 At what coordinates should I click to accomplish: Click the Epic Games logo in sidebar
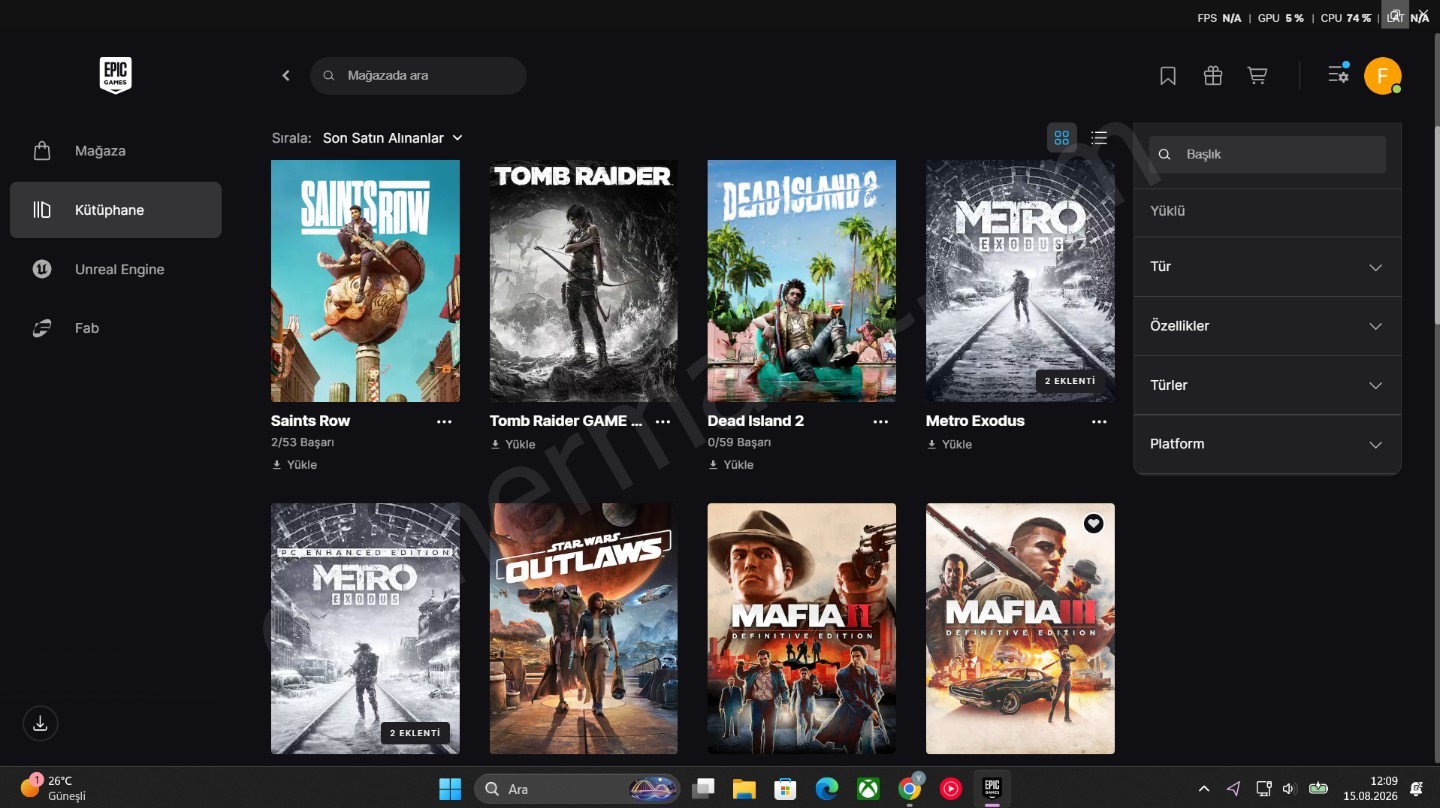116,75
